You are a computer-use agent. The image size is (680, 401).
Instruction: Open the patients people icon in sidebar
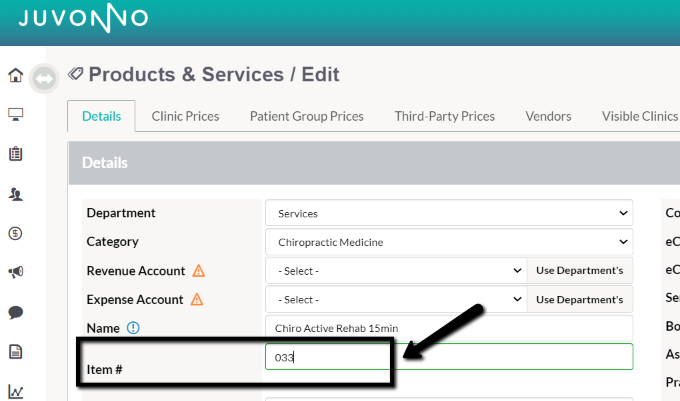[x=16, y=194]
